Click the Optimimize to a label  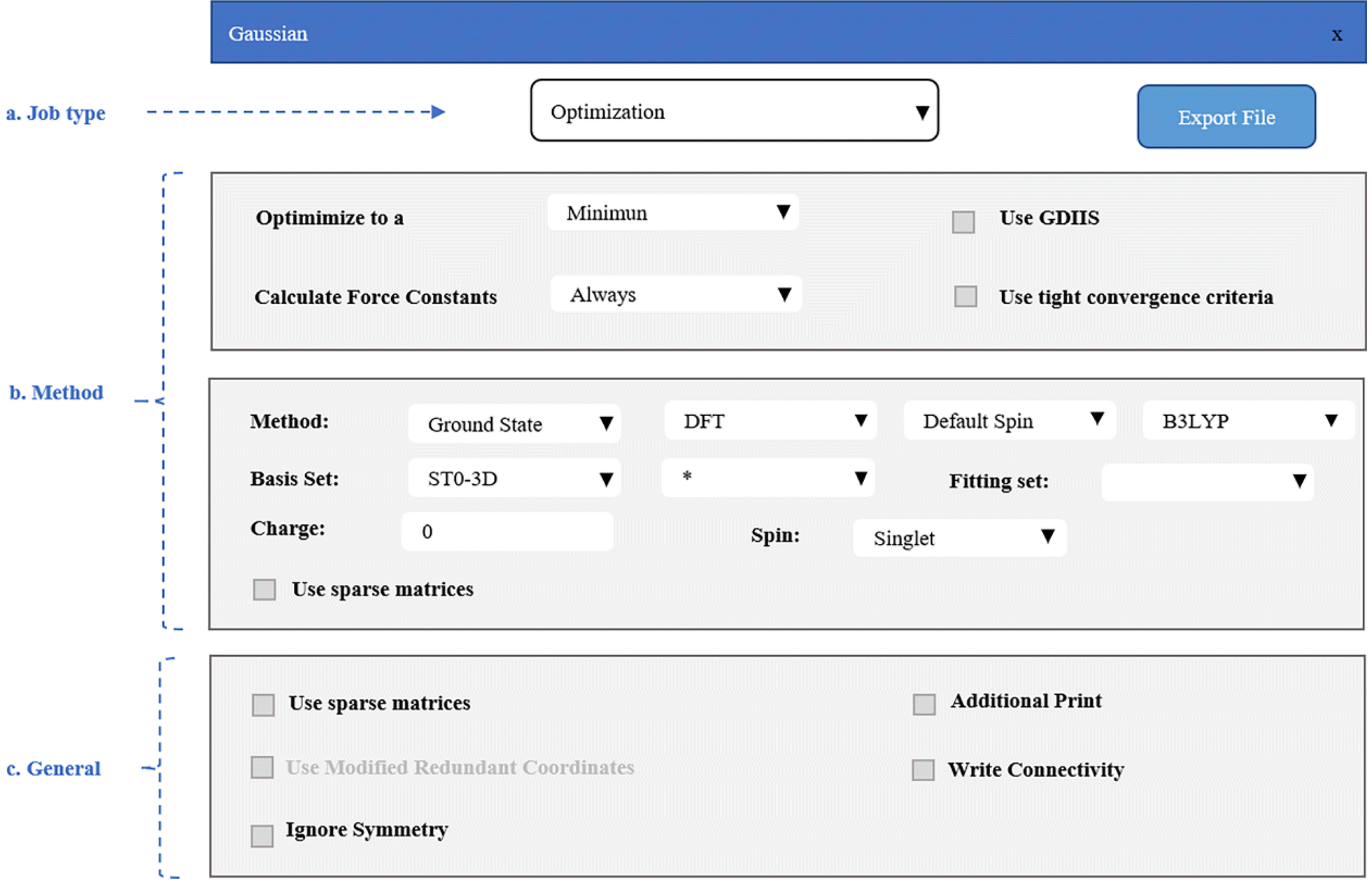coord(330,218)
